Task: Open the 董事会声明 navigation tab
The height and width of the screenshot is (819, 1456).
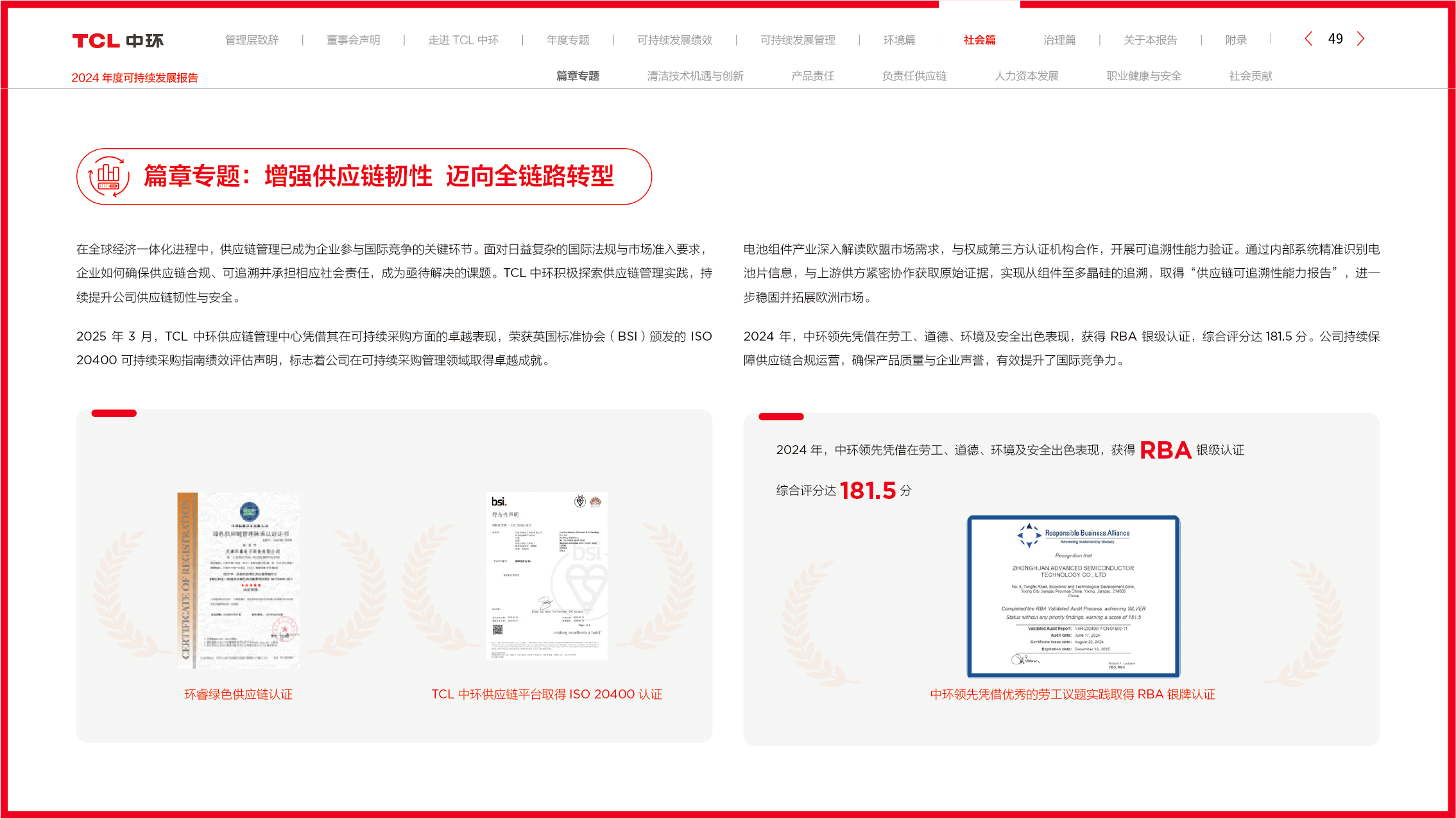Action: (353, 40)
